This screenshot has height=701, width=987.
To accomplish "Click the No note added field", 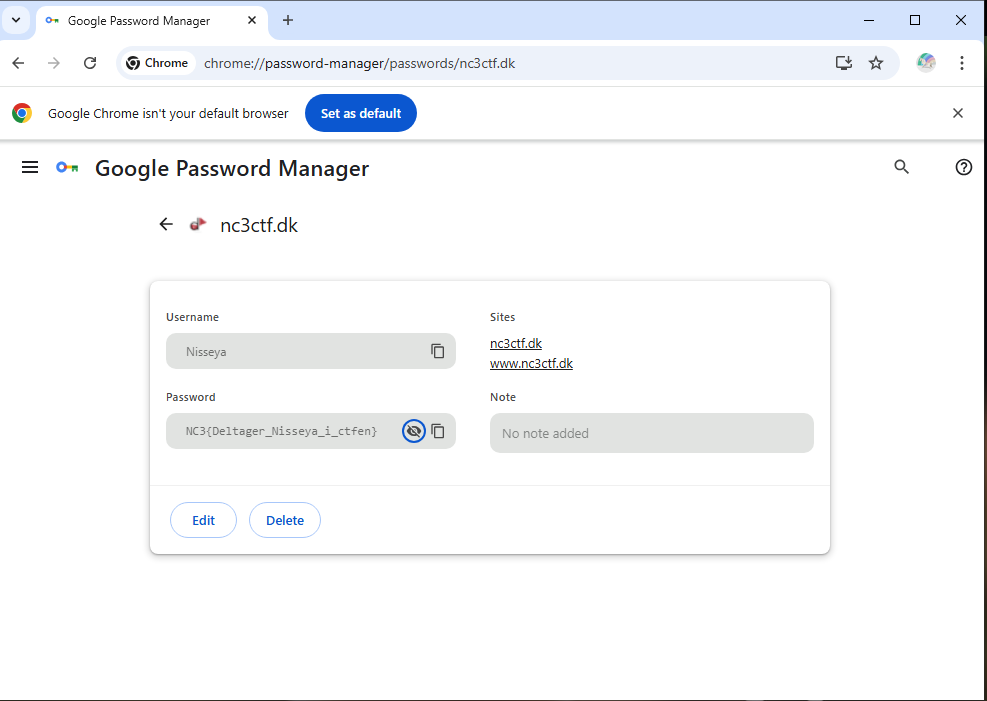I will [651, 433].
